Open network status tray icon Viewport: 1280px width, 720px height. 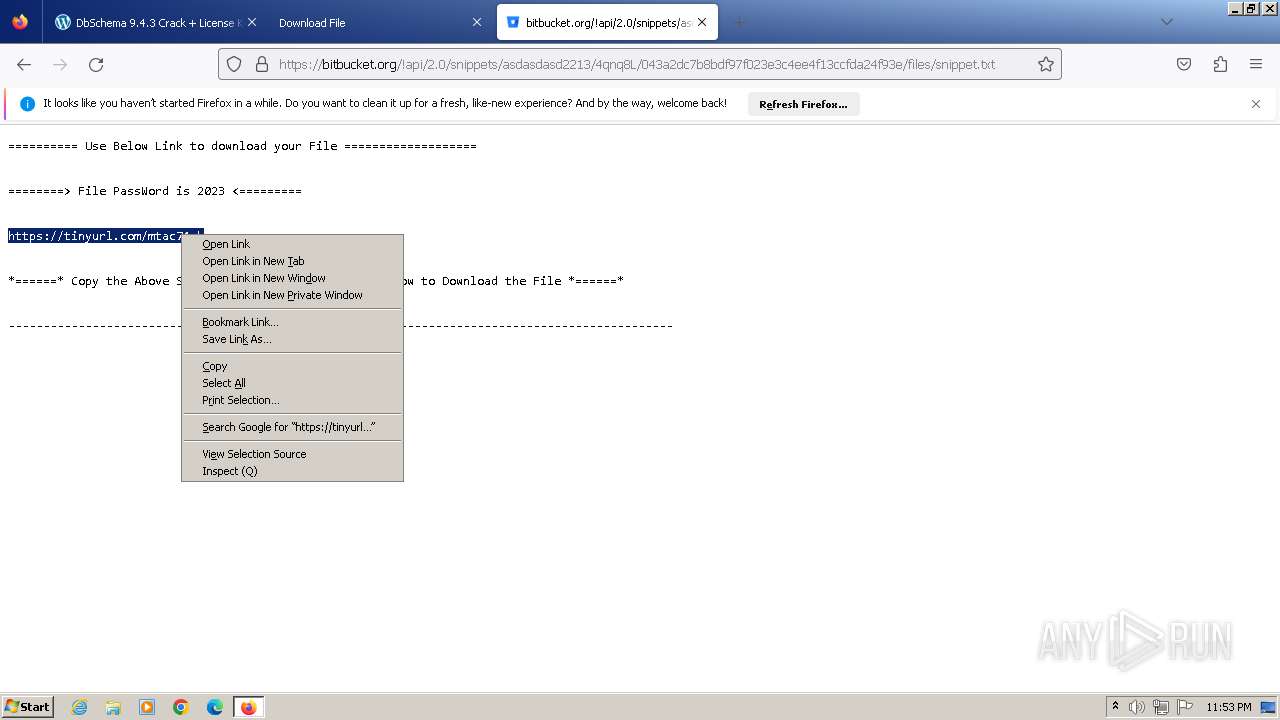pos(1161,707)
